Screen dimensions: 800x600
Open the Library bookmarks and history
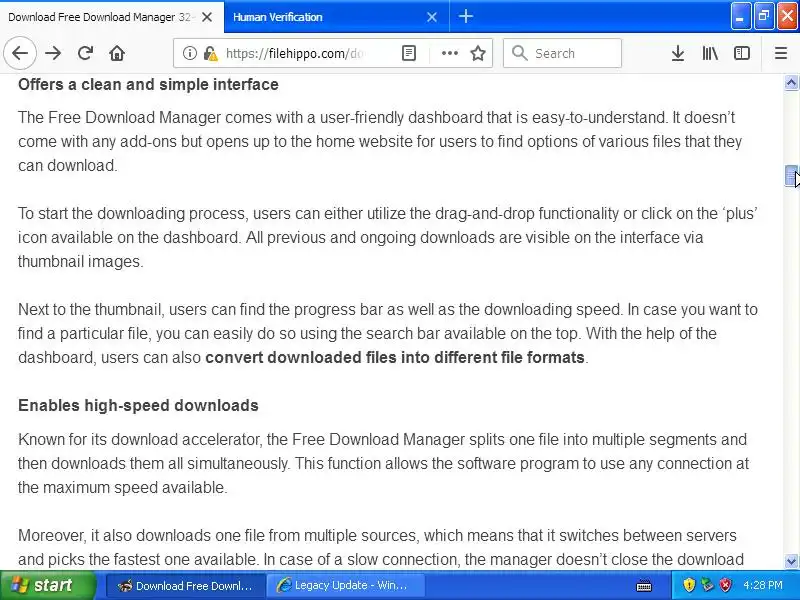pyautogui.click(x=710, y=53)
